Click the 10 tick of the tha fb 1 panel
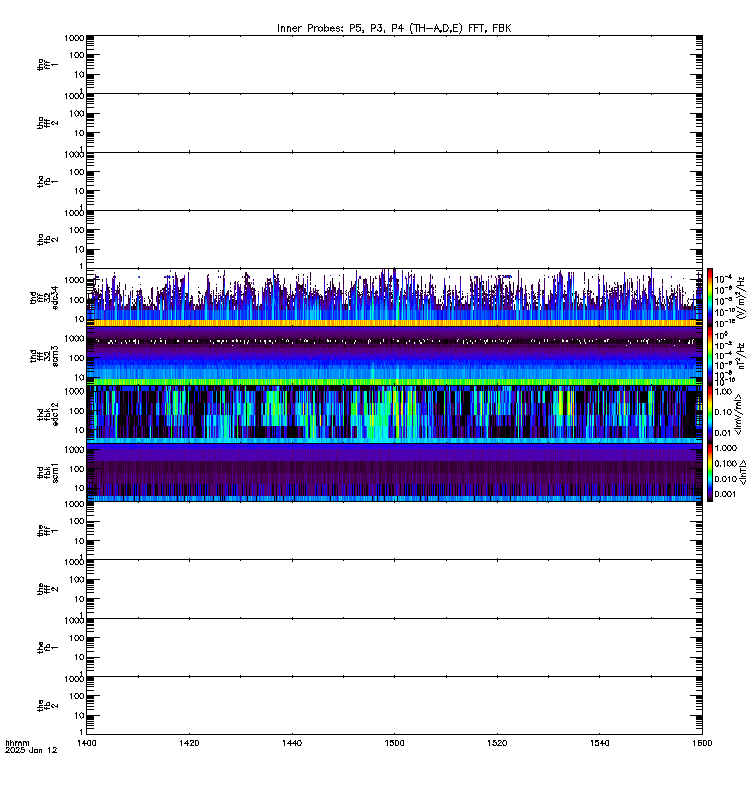 click(x=80, y=191)
